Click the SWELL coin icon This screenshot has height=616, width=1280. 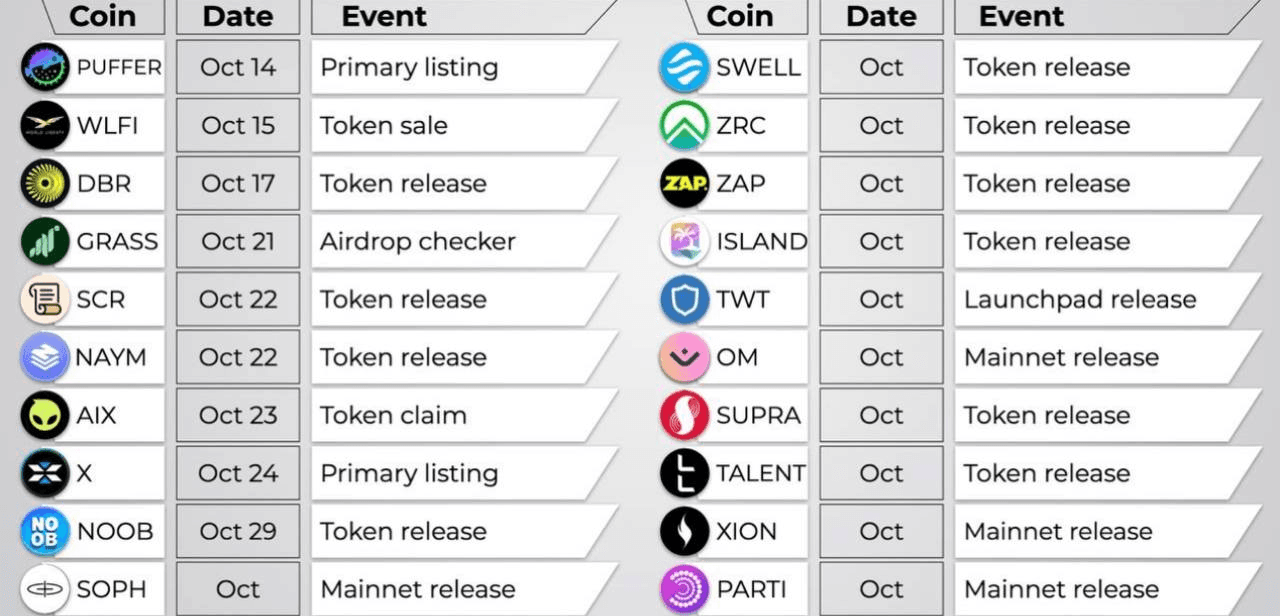point(685,67)
